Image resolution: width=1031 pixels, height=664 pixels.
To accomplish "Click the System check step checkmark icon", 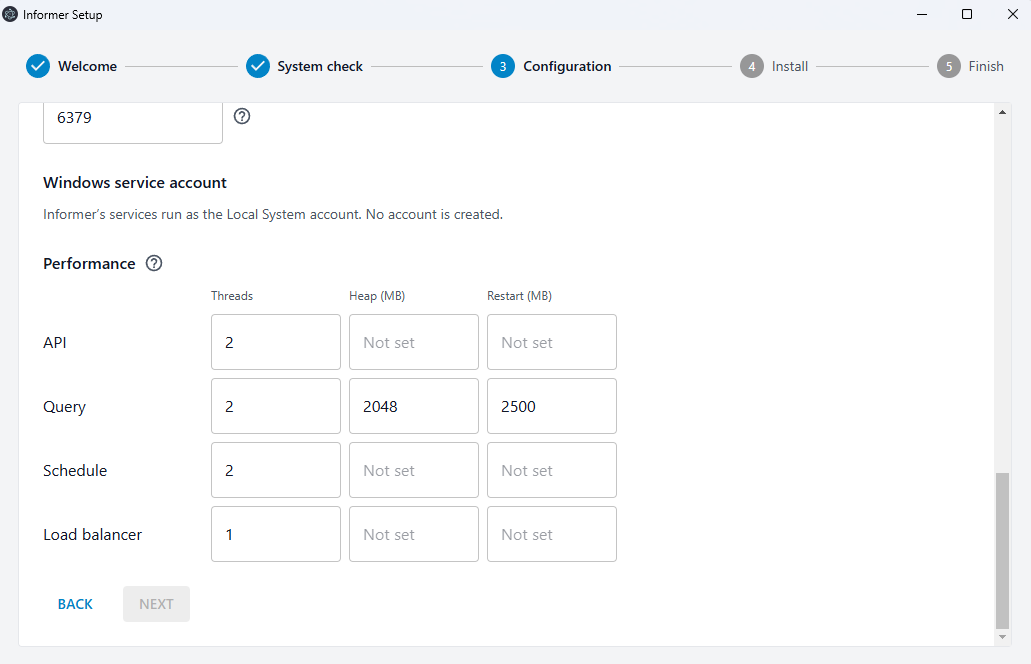I will point(258,66).
